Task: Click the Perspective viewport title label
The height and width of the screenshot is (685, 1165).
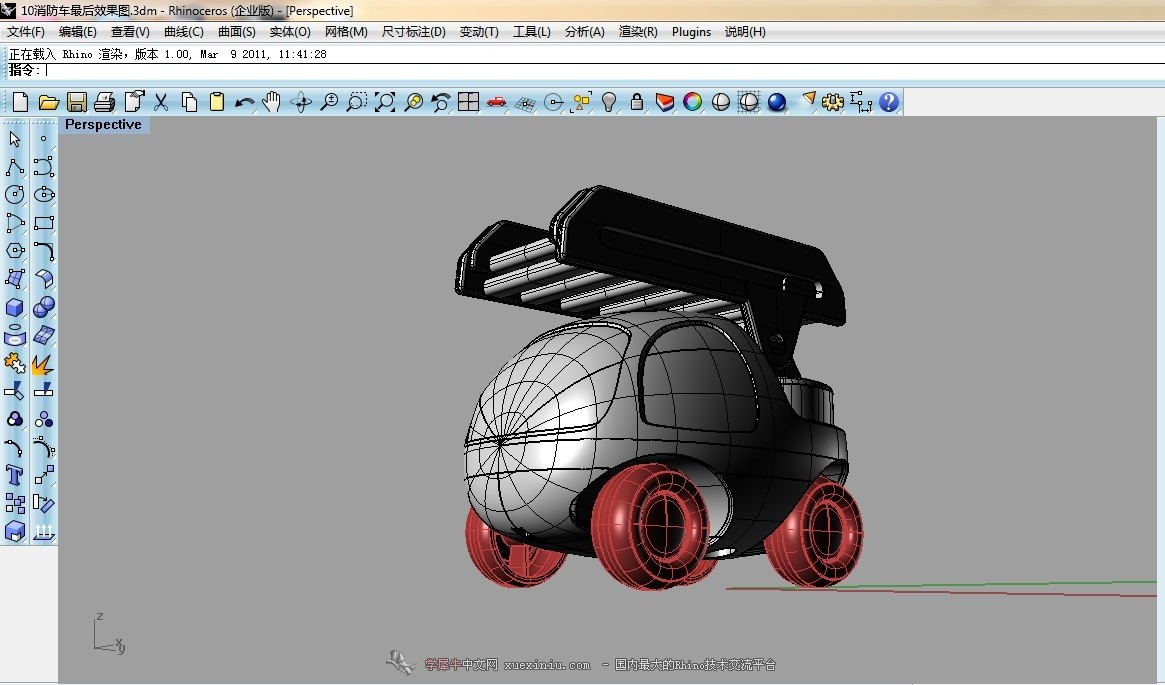Action: [x=103, y=124]
